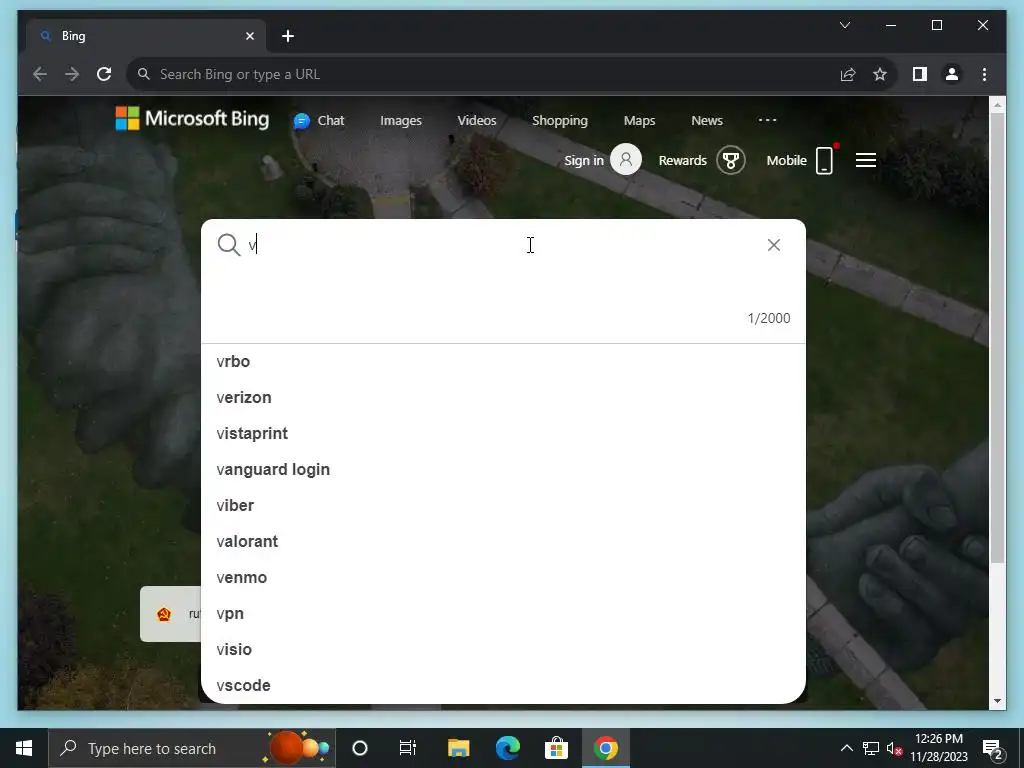Viewport: 1024px width, 768px height.
Task: Toggle Chrome side panel
Action: (x=920, y=74)
